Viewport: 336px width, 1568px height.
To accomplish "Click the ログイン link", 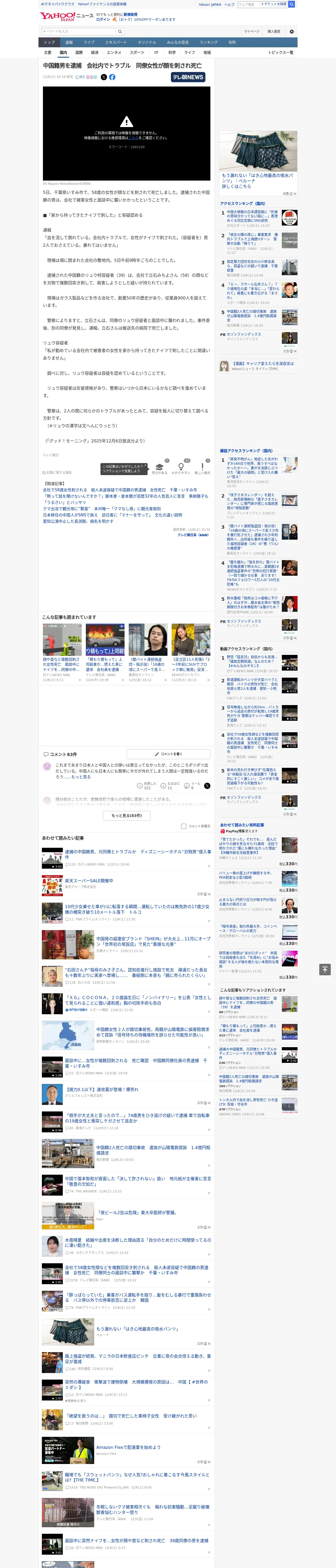I will pyautogui.click(x=103, y=20).
